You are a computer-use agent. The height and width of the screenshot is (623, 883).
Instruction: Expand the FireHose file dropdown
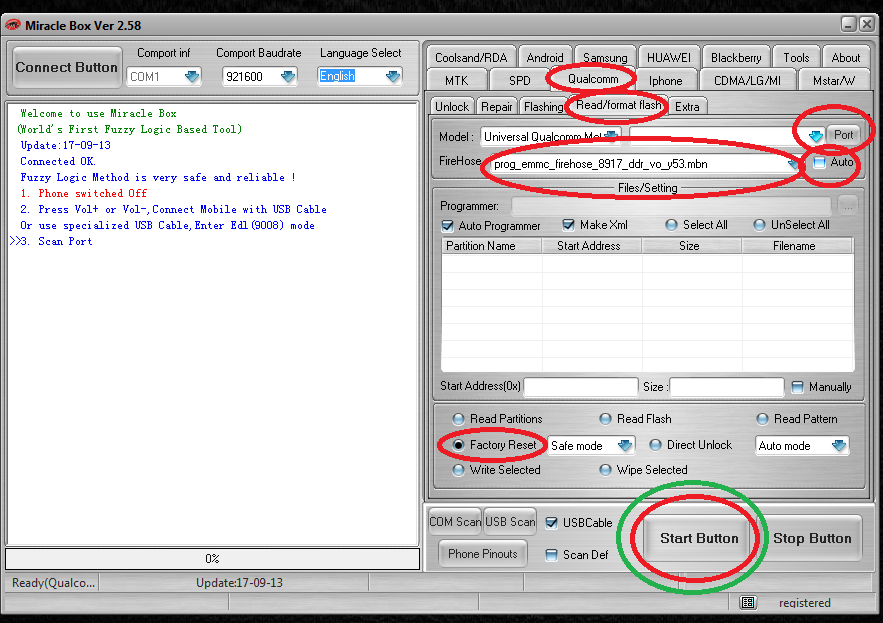[x=793, y=164]
